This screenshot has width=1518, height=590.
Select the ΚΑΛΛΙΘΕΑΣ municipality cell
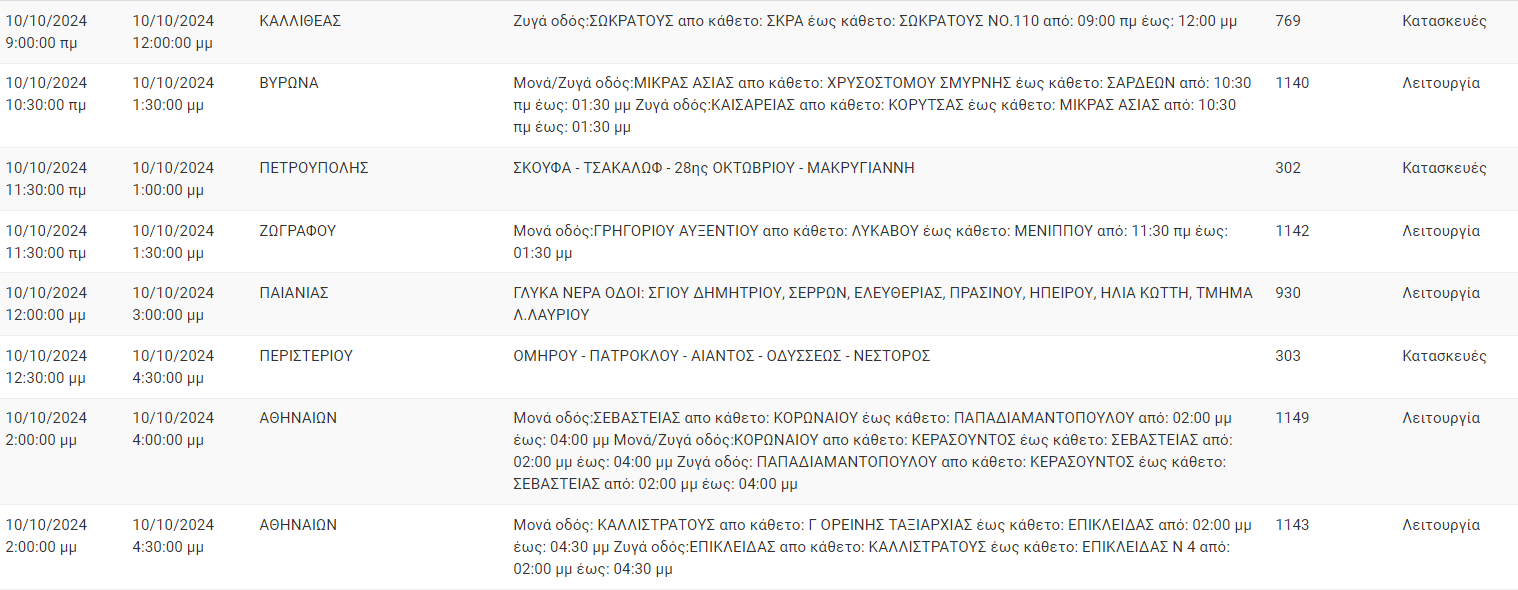pyautogui.click(x=300, y=21)
